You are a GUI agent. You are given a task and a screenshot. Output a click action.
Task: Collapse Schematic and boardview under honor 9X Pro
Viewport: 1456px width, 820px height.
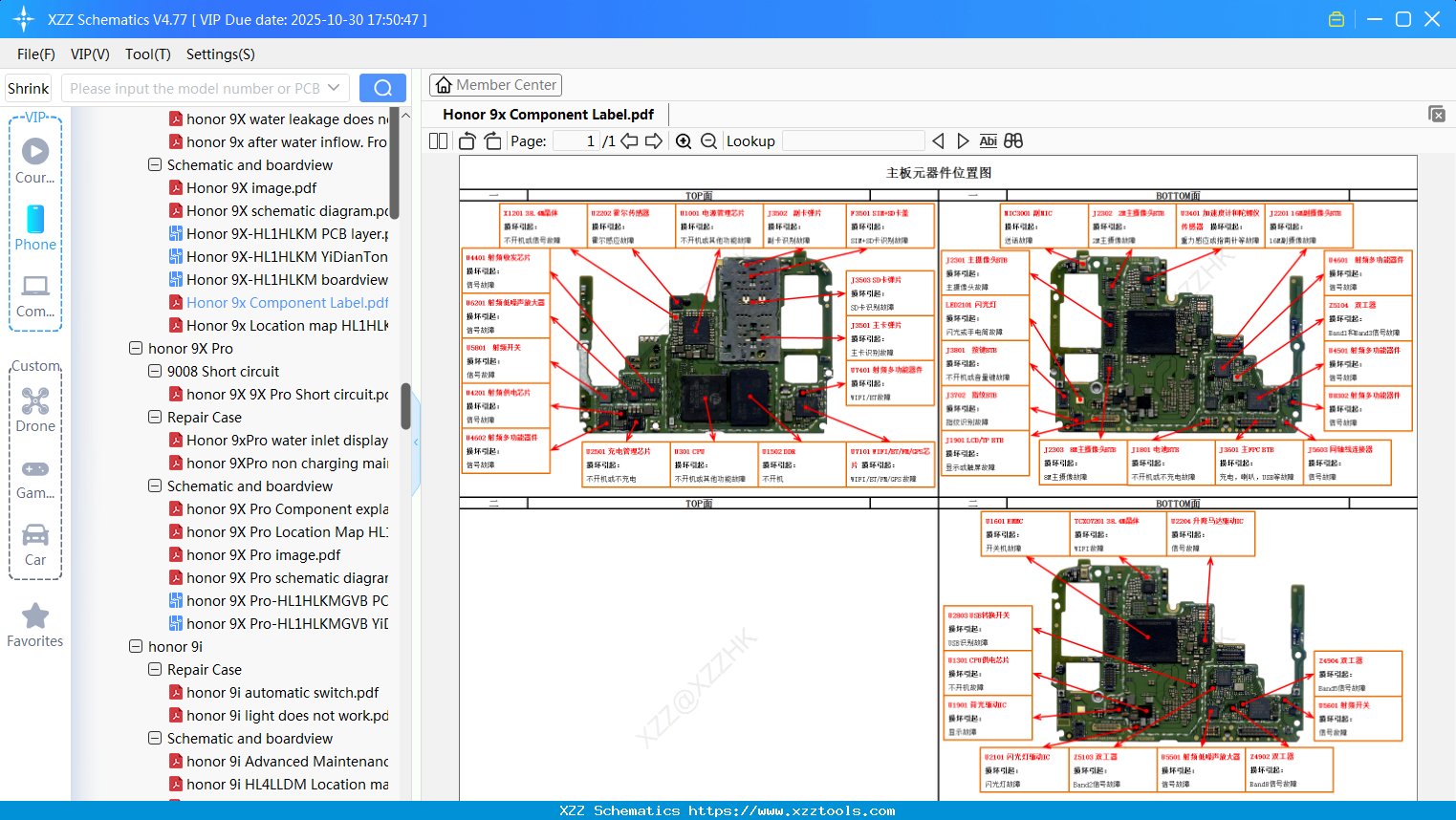click(x=155, y=486)
